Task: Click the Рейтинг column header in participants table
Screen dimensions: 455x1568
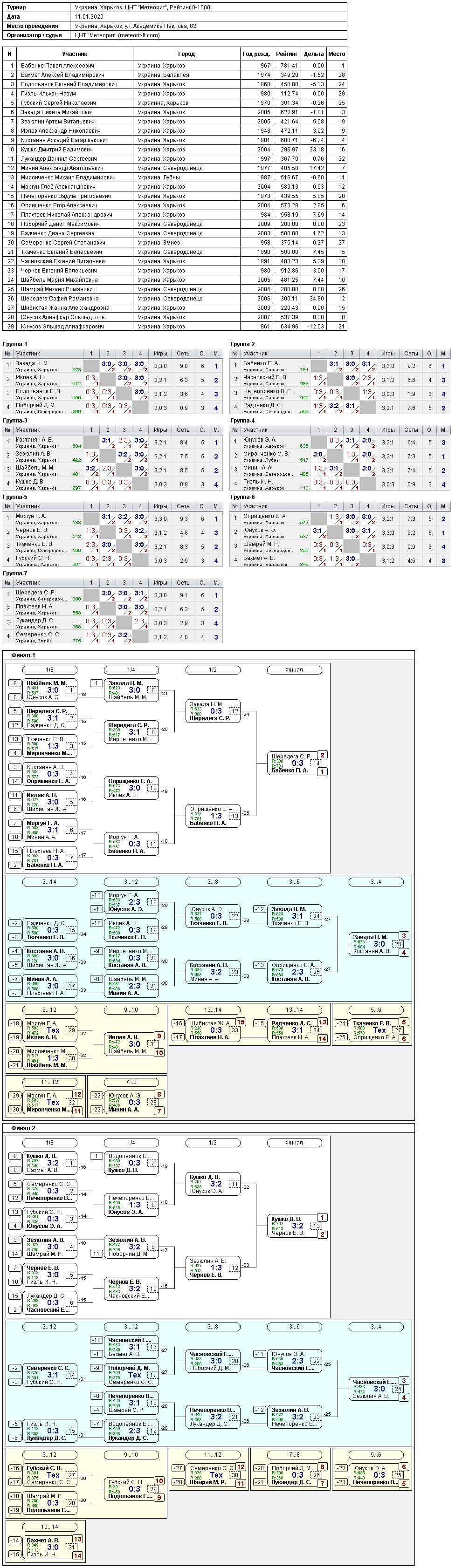Action: tap(286, 54)
